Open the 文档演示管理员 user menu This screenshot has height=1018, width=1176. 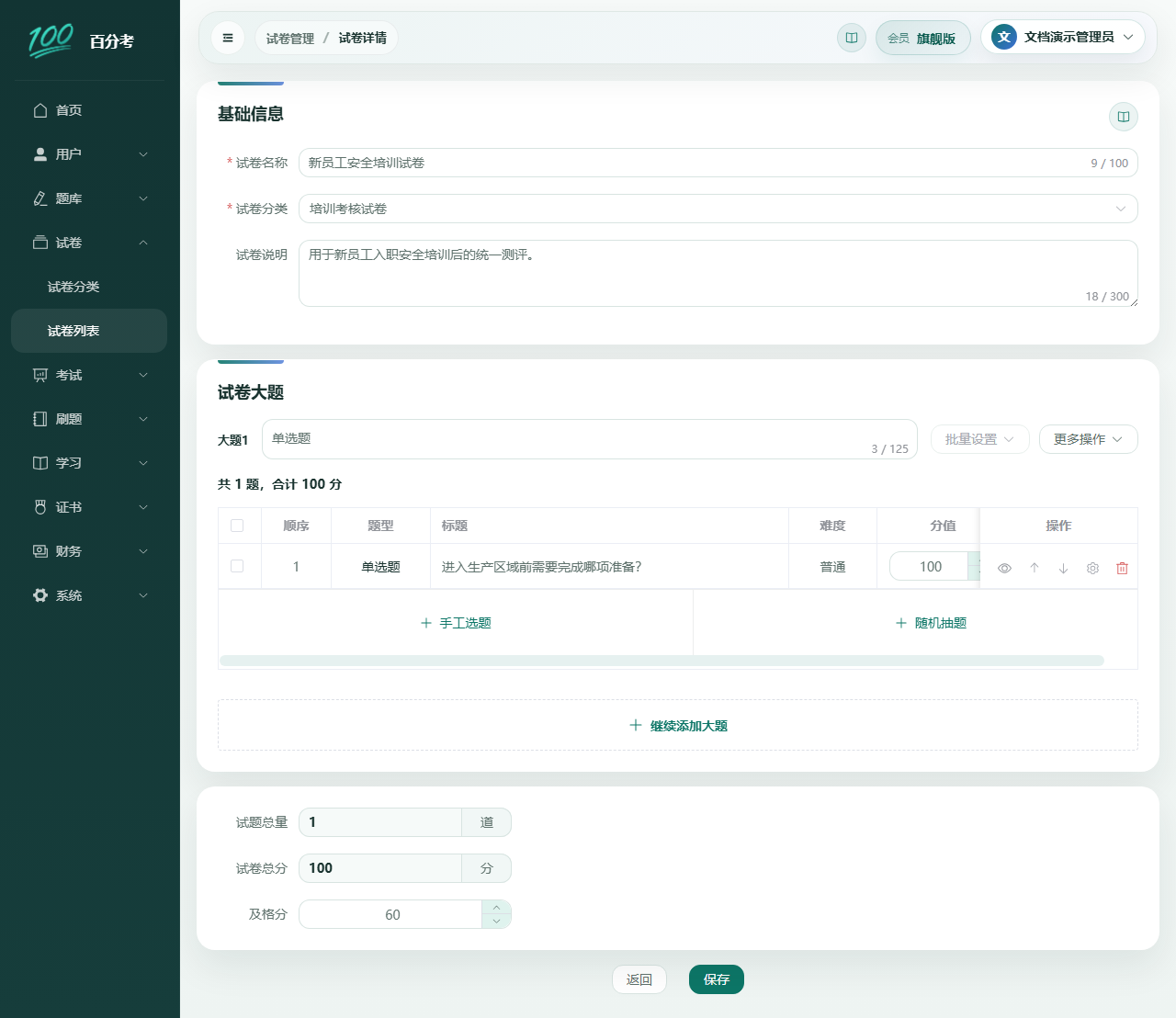pyautogui.click(x=1063, y=37)
